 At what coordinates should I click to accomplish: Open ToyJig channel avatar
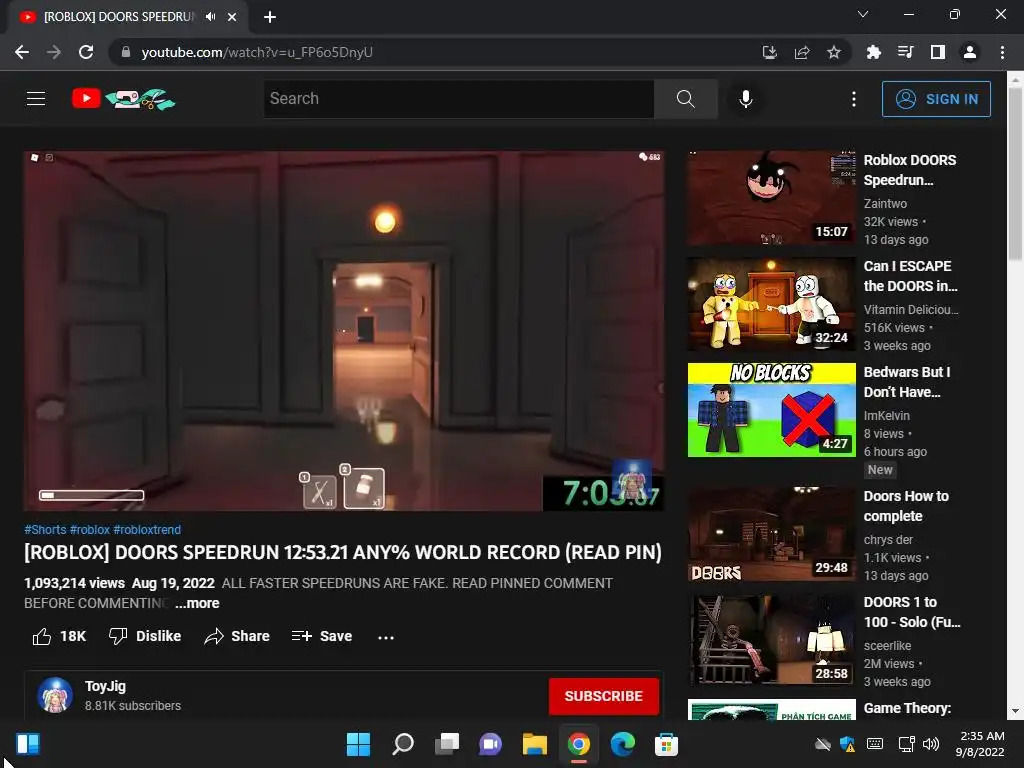point(55,695)
